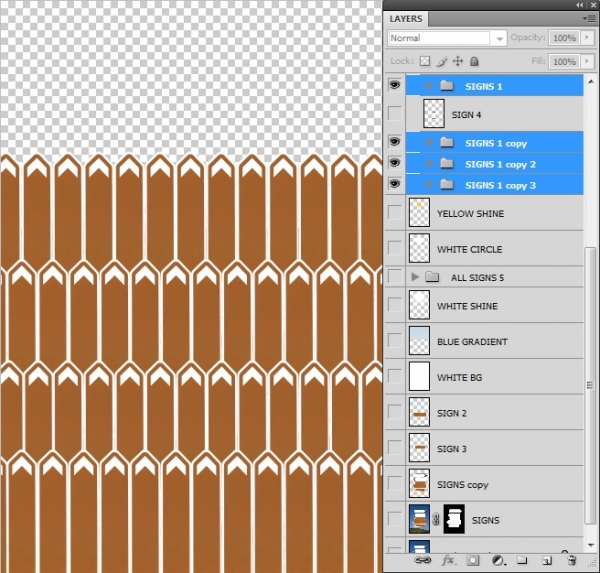Select the YELLOW SHINE layer thumbnail
Viewport: 600px width, 573px height.
point(419,212)
